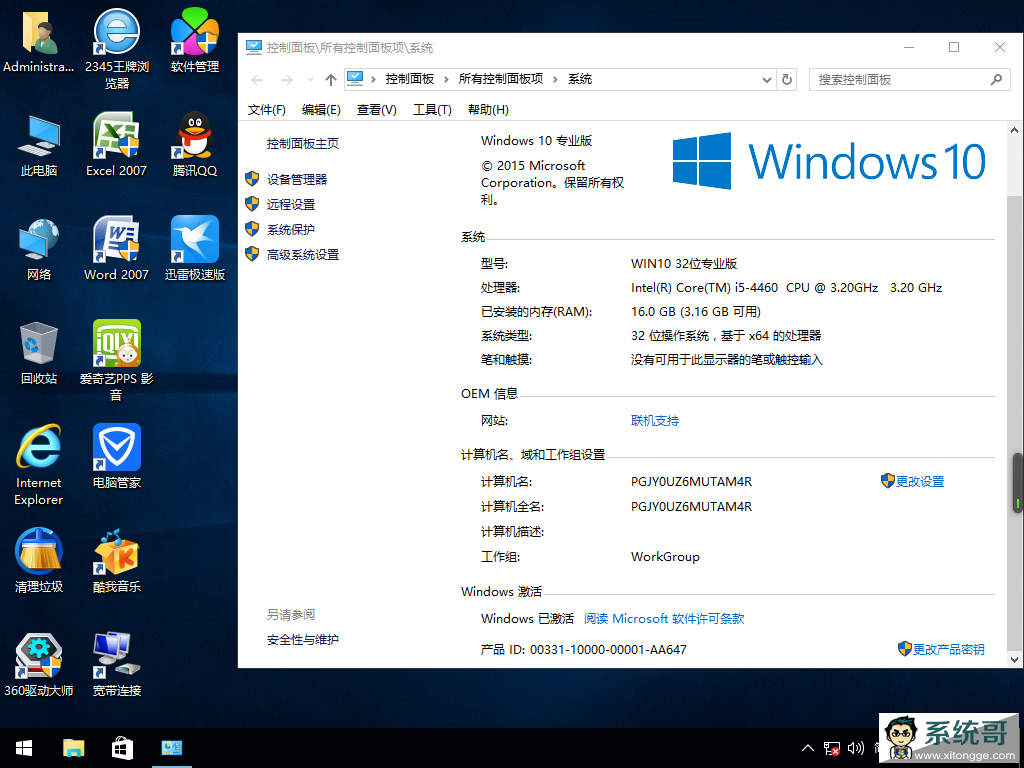Open 远程设置 link
This screenshot has width=1024, height=768.
pos(291,204)
